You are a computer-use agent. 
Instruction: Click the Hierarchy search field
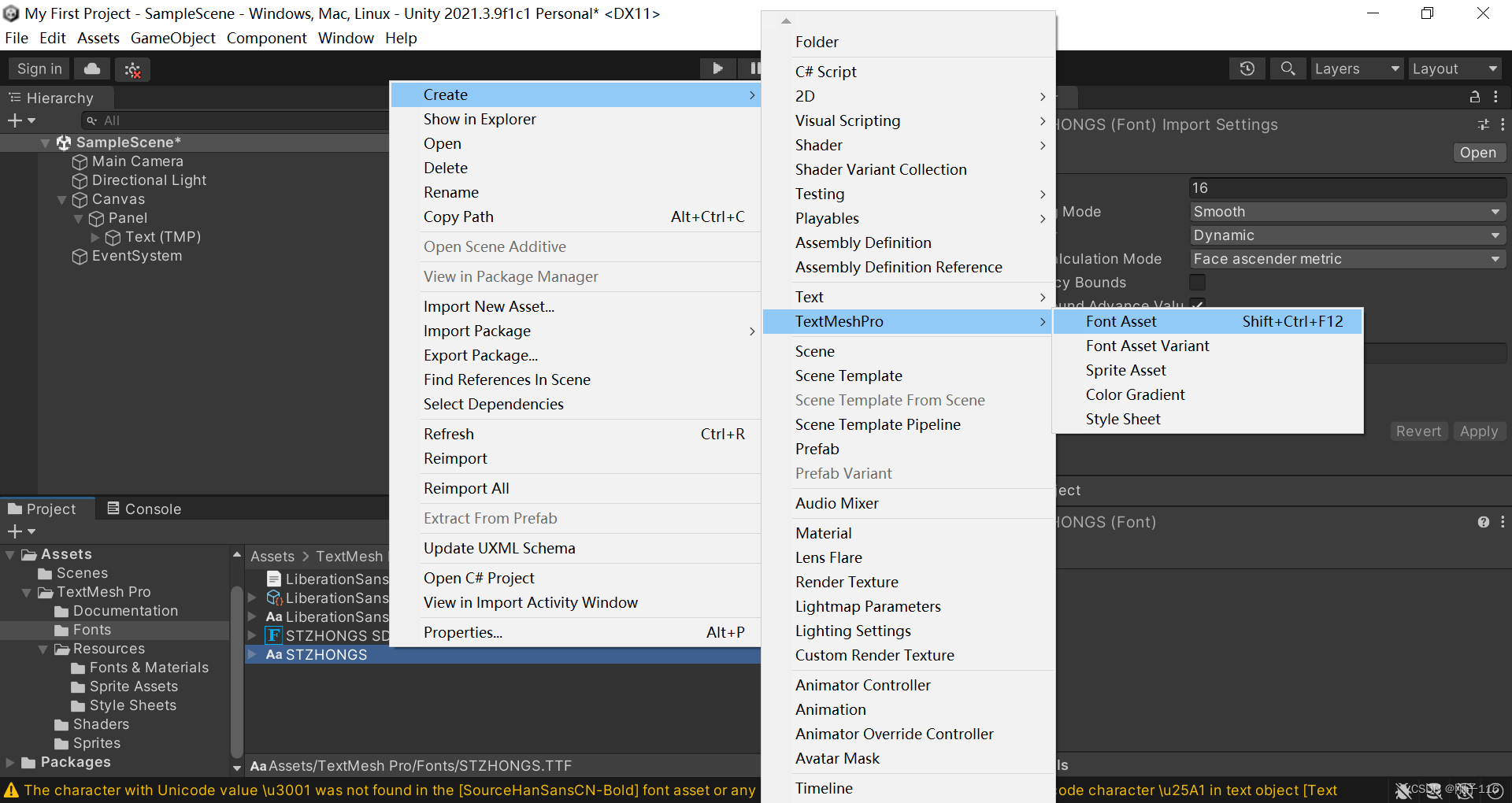(x=236, y=120)
